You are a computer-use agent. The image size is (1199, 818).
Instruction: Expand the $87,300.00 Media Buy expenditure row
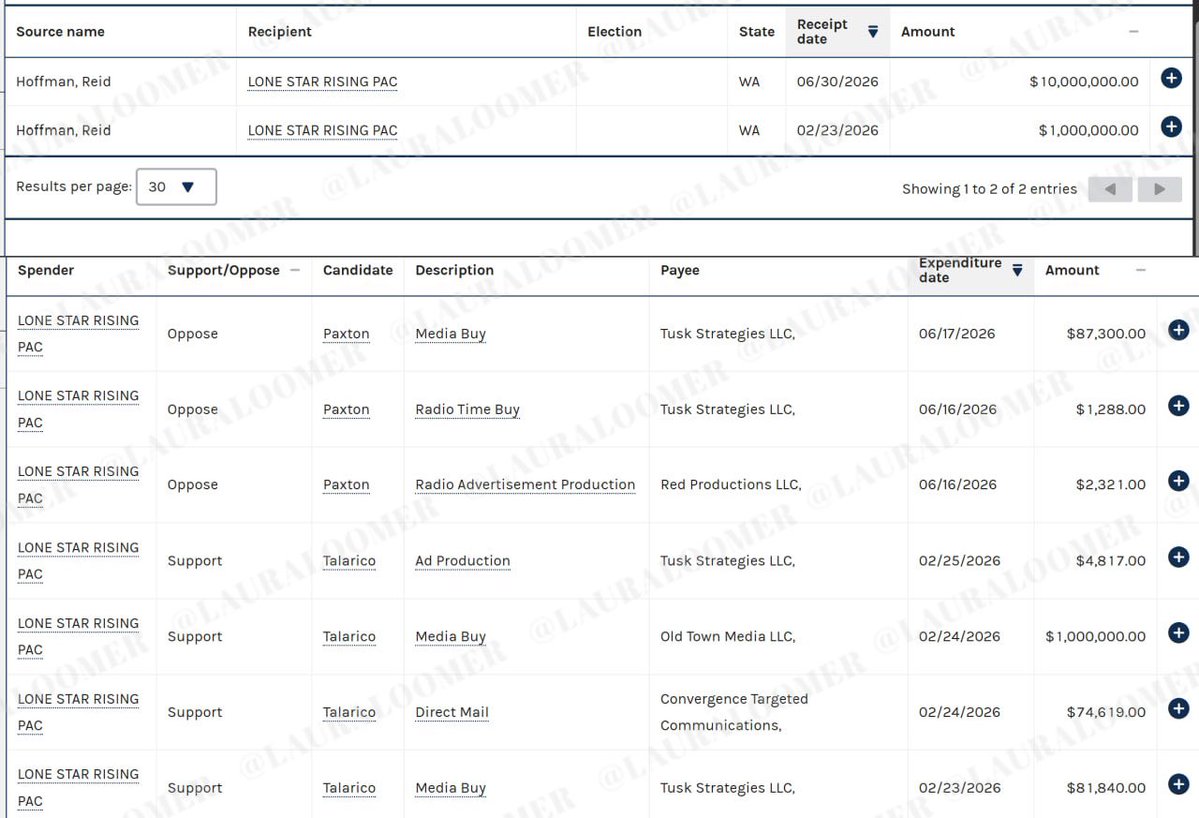[1178, 330]
